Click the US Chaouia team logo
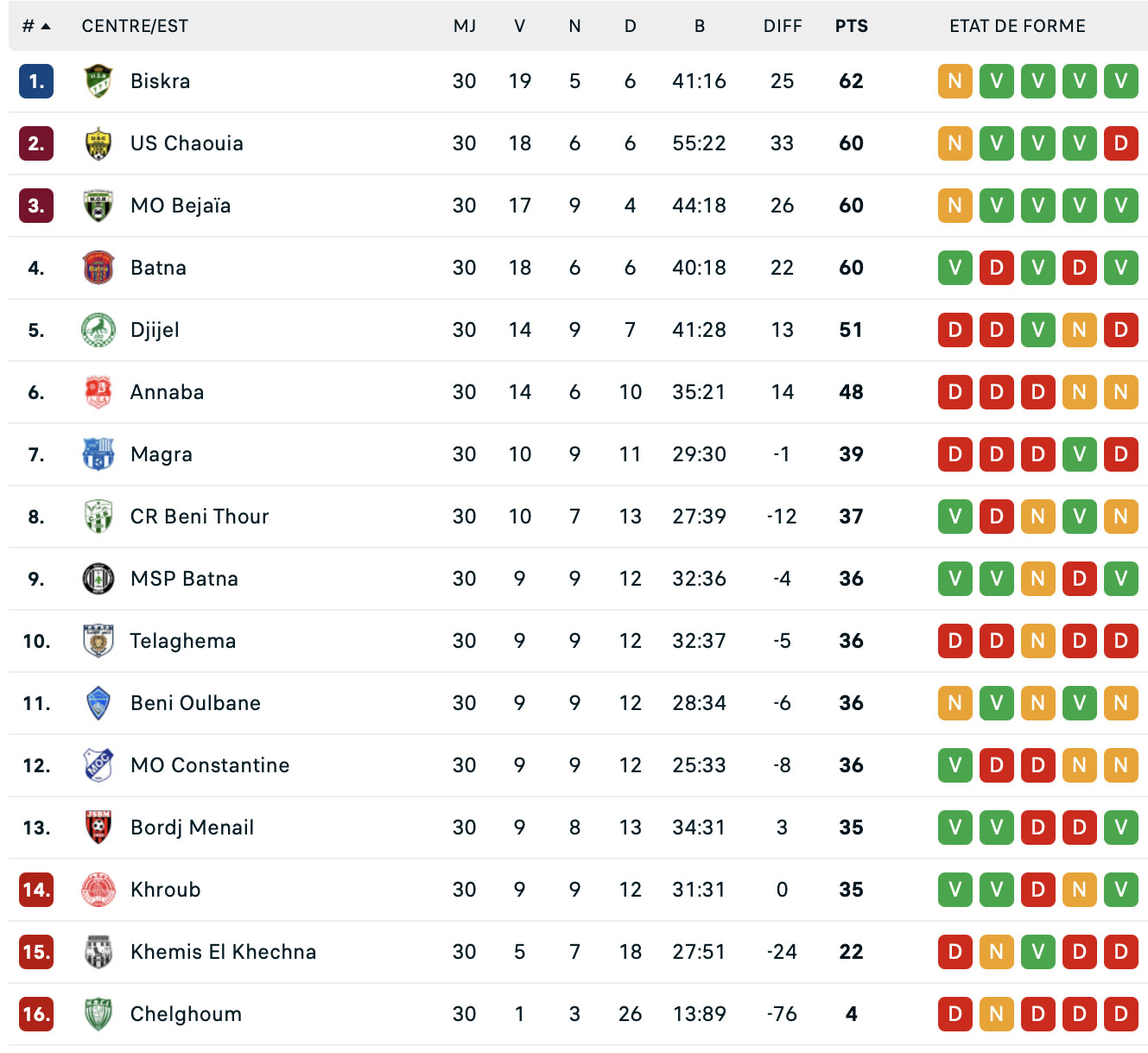 click(x=98, y=143)
